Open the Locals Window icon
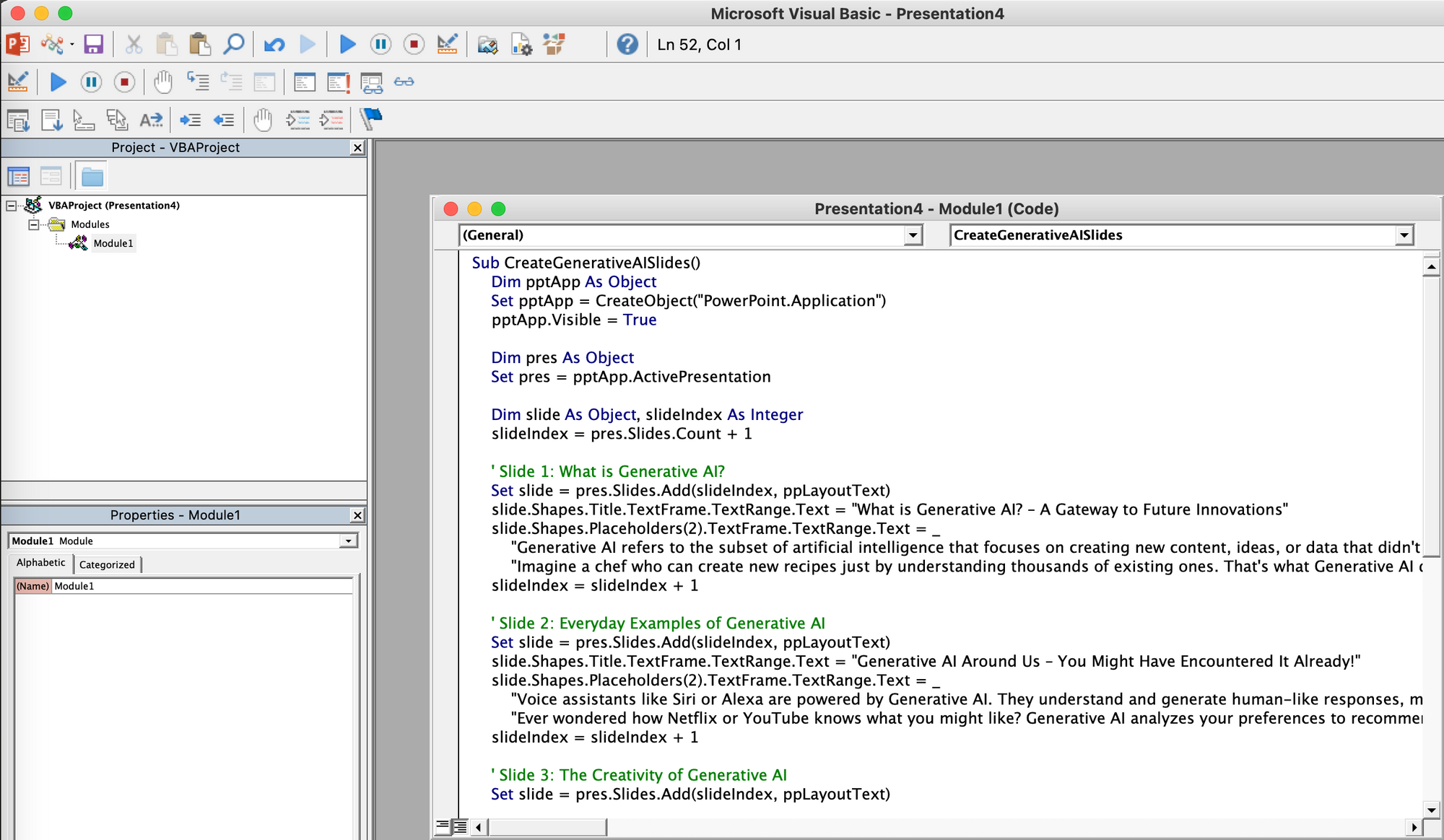The width and height of the screenshot is (1444, 840). click(305, 82)
